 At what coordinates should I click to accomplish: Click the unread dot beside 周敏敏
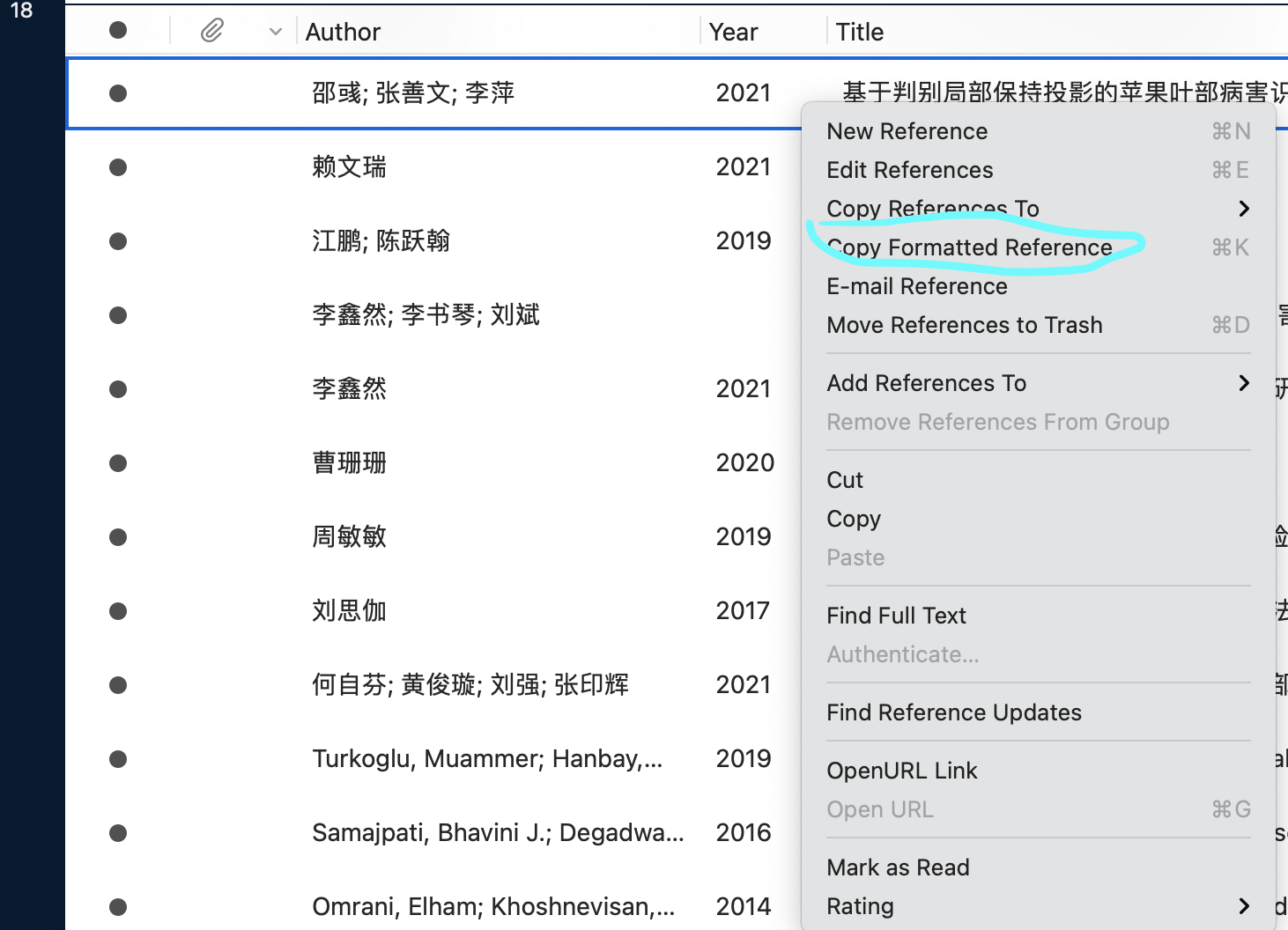pos(117,536)
